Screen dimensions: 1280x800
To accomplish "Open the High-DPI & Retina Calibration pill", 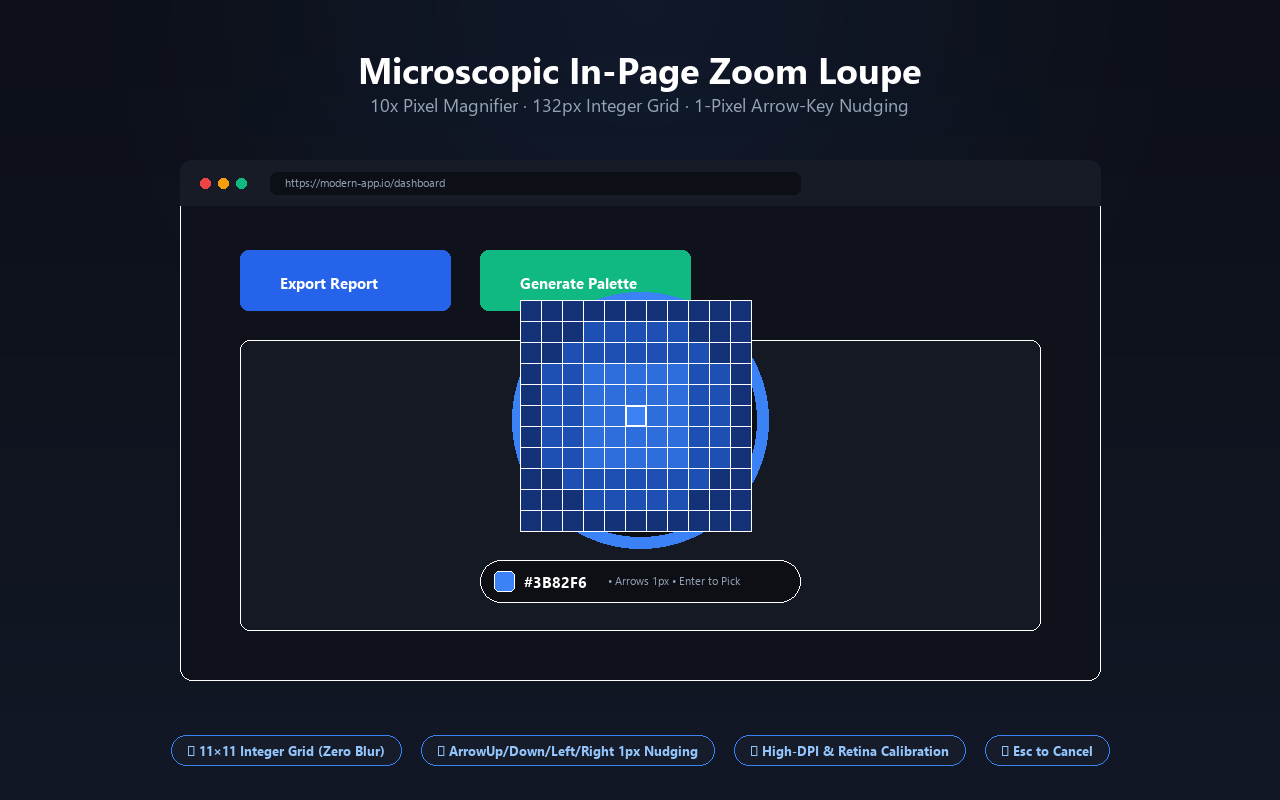I will point(850,751).
